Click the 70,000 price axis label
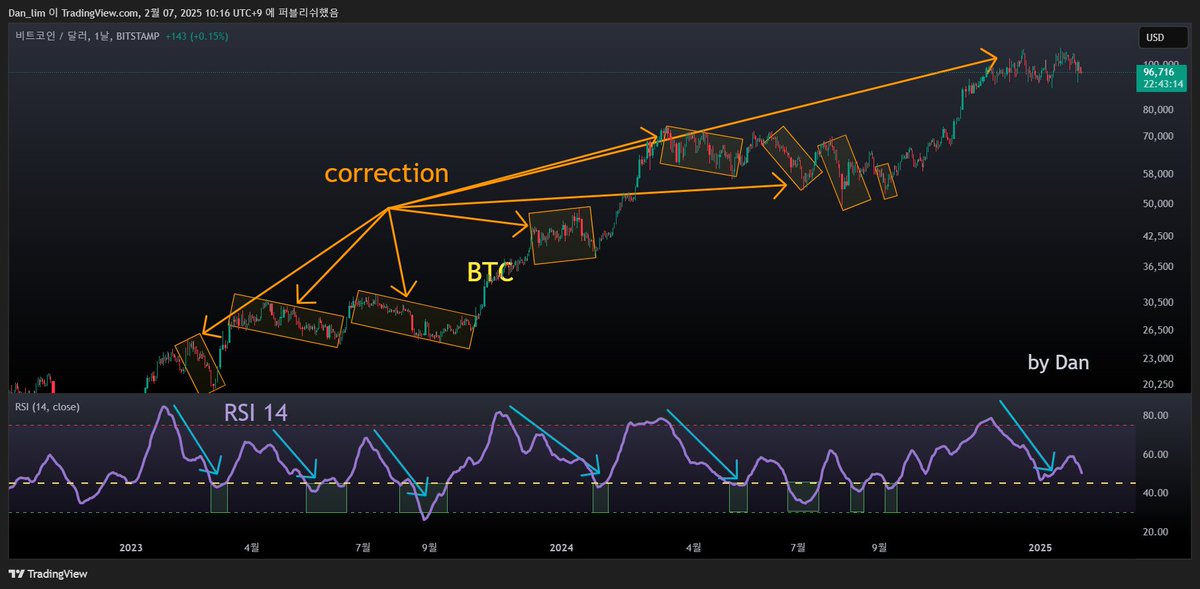The height and width of the screenshot is (589, 1200). pos(1158,137)
